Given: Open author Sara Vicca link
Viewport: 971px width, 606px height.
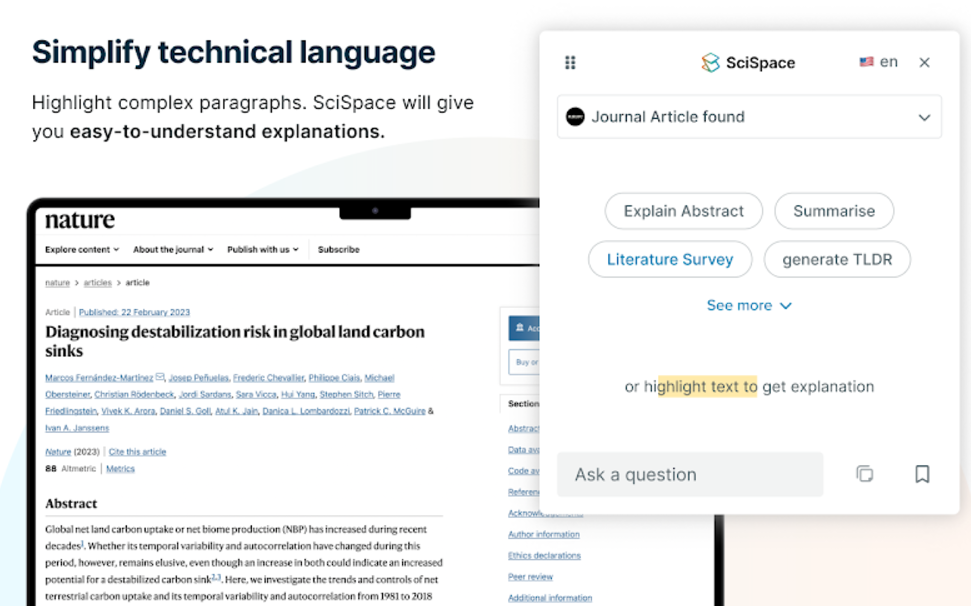Looking at the screenshot, I should pos(256,394).
